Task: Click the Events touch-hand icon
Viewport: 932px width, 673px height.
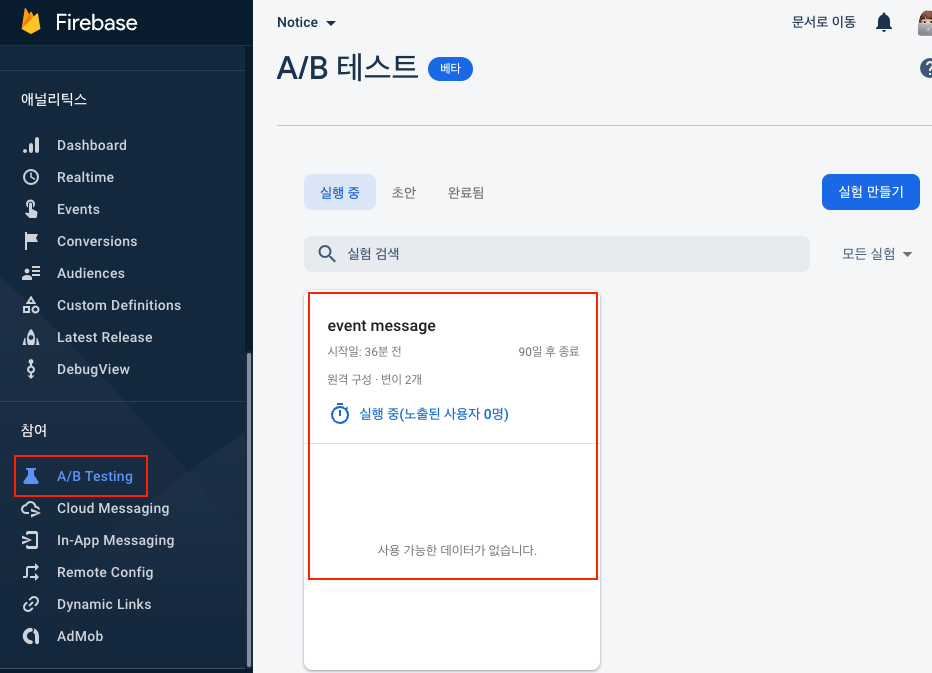Action: click(x=31, y=209)
